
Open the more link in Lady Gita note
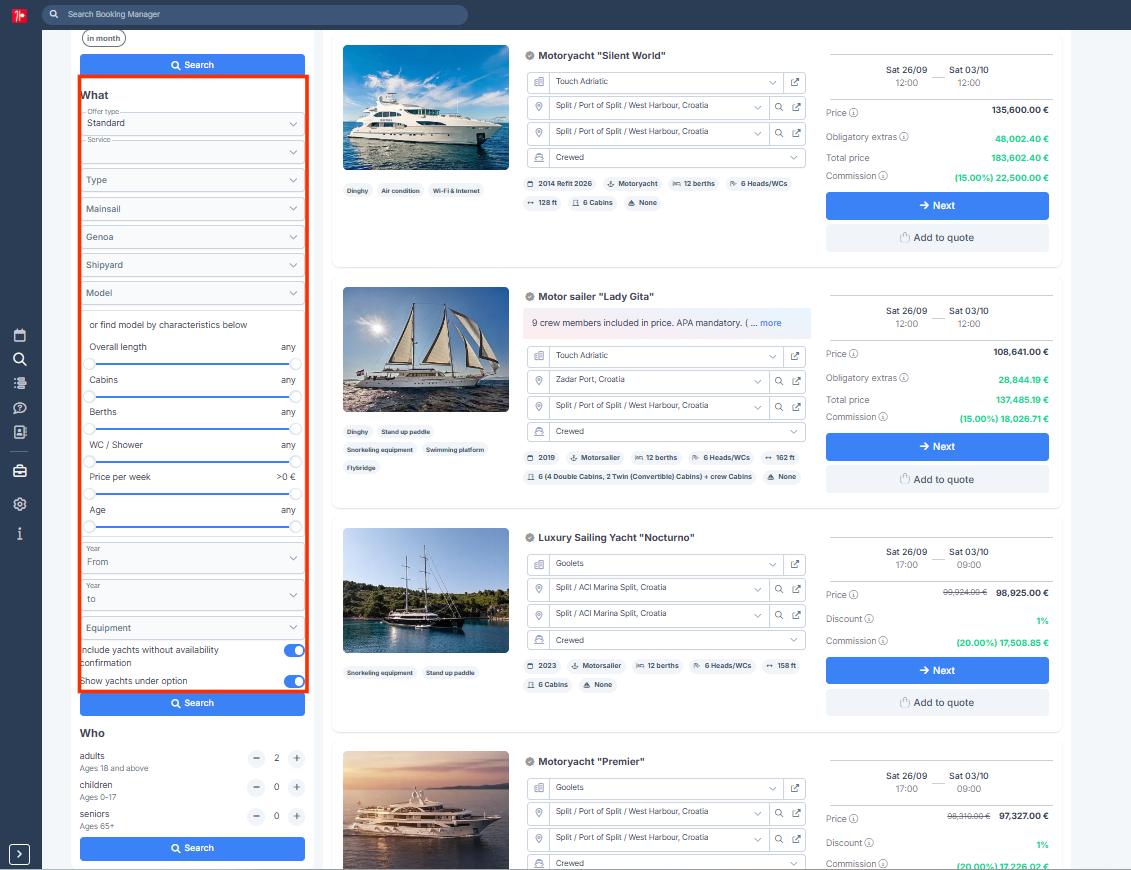(x=770, y=323)
